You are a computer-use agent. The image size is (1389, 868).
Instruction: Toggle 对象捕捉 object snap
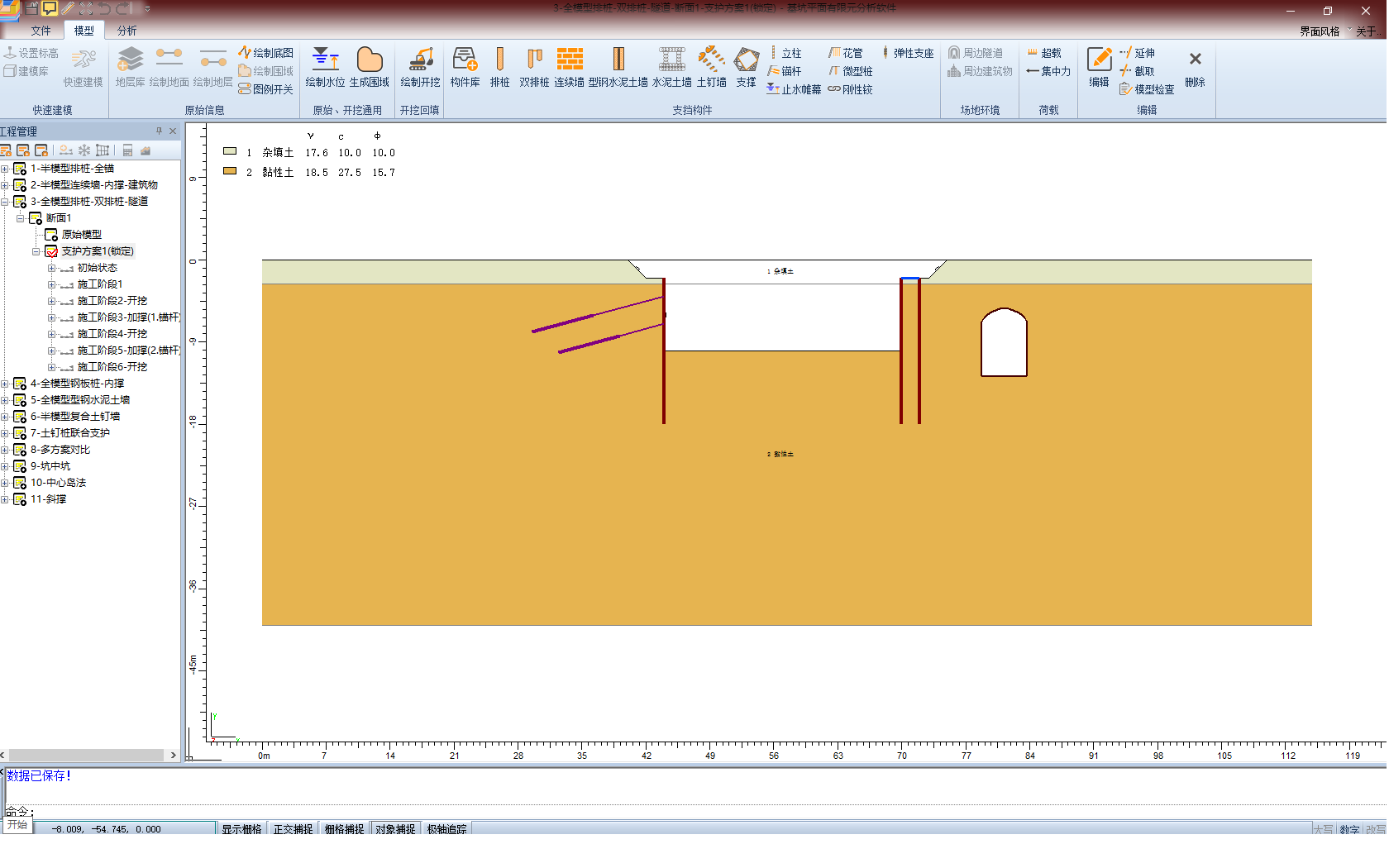click(395, 828)
